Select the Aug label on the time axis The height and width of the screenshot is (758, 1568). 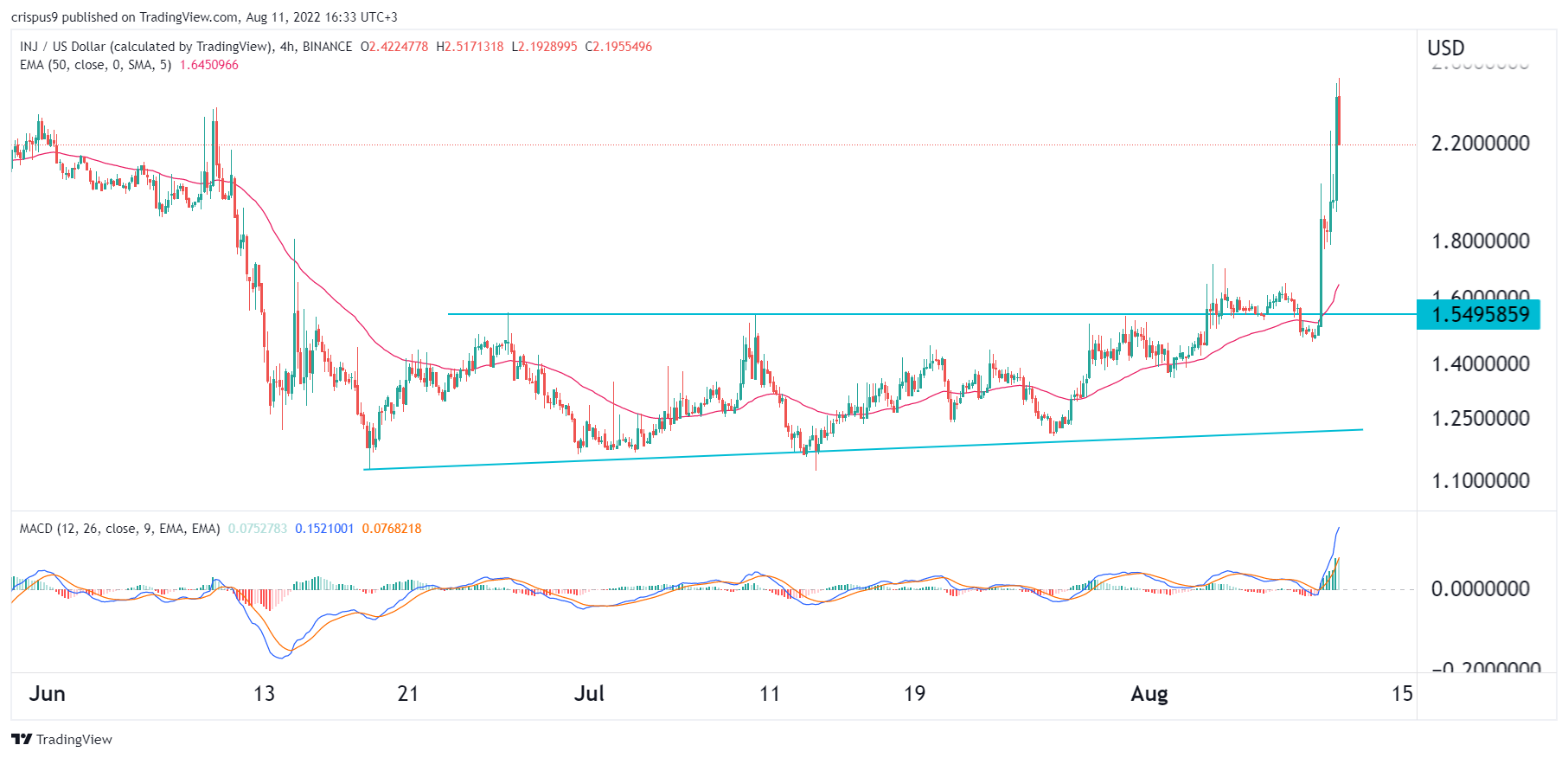(x=1149, y=693)
